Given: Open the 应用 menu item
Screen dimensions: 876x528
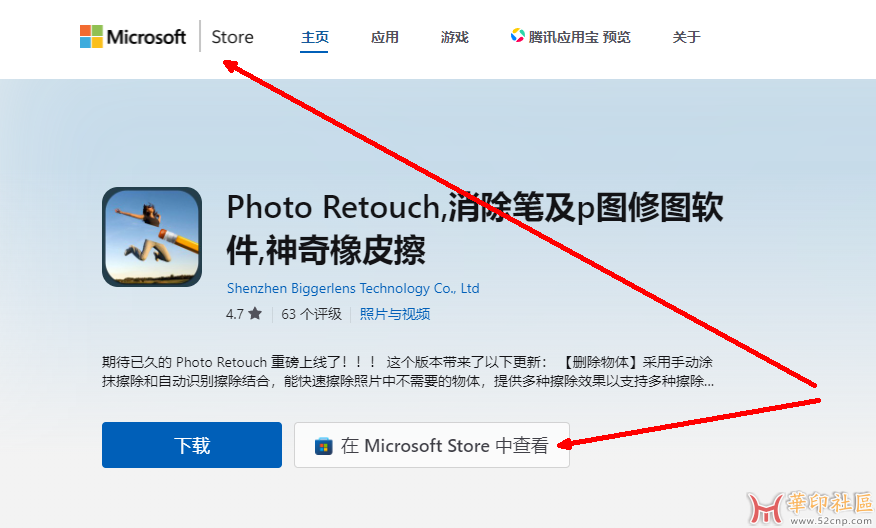Looking at the screenshot, I should (x=384, y=37).
